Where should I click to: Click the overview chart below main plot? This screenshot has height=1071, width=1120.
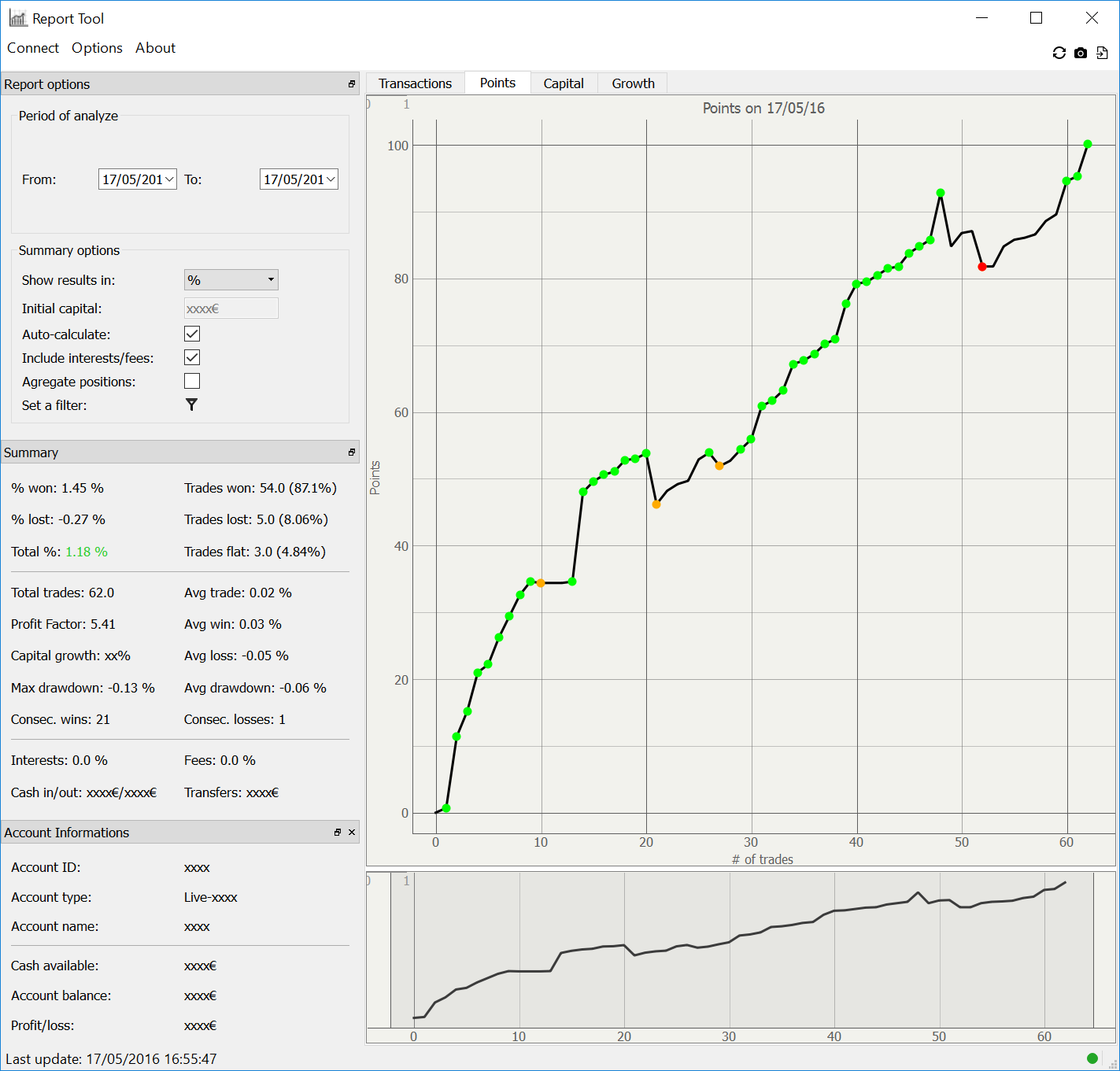[x=741, y=958]
